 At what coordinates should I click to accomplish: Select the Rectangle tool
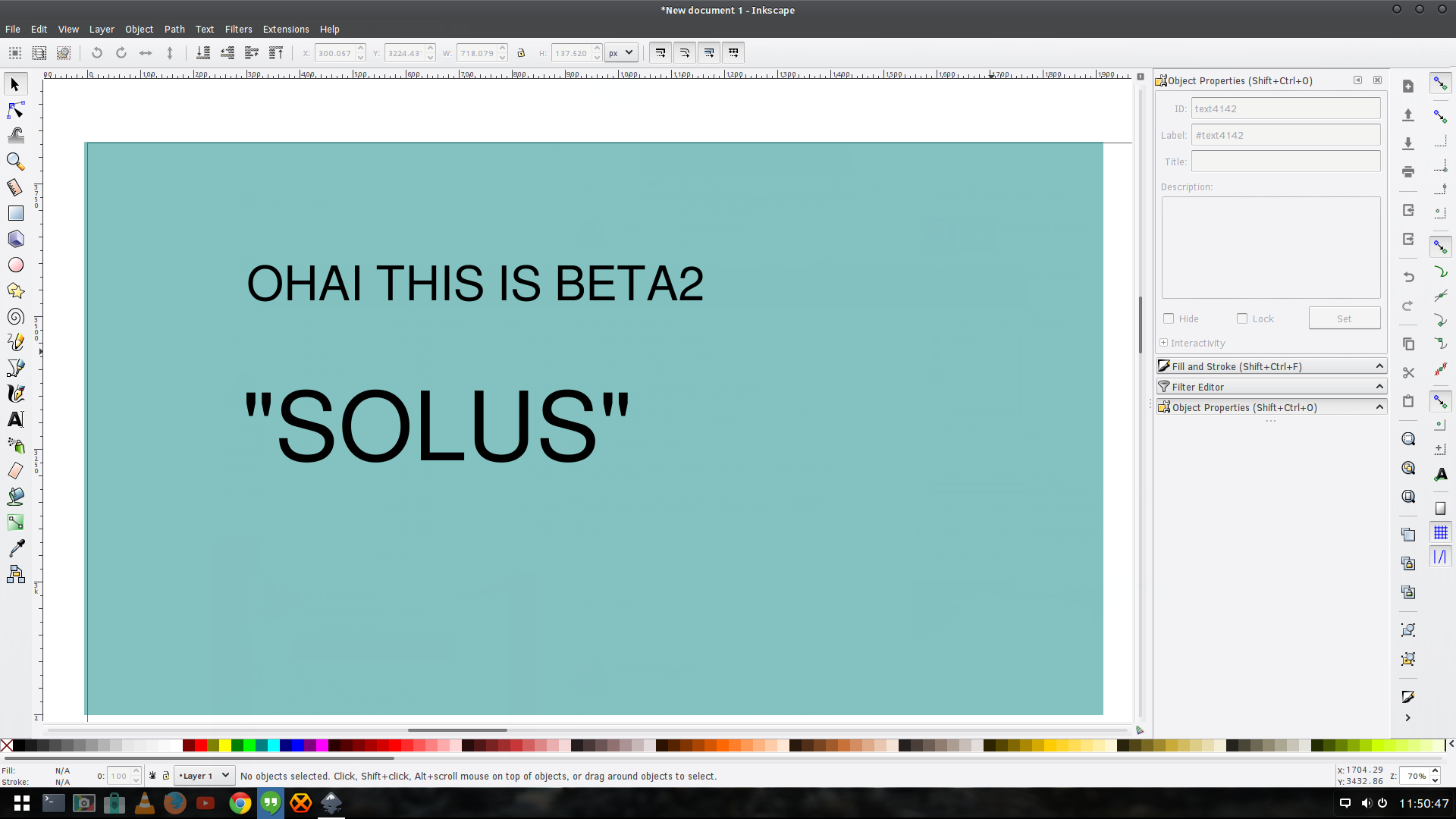point(15,213)
